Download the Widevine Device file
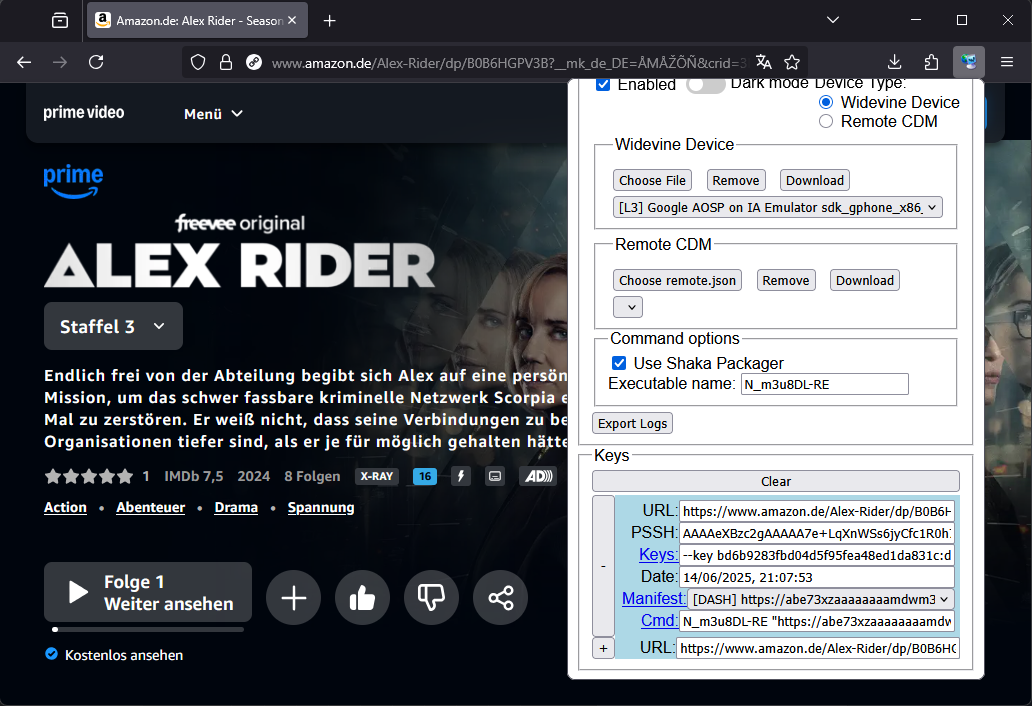The image size is (1032, 706). coord(815,180)
